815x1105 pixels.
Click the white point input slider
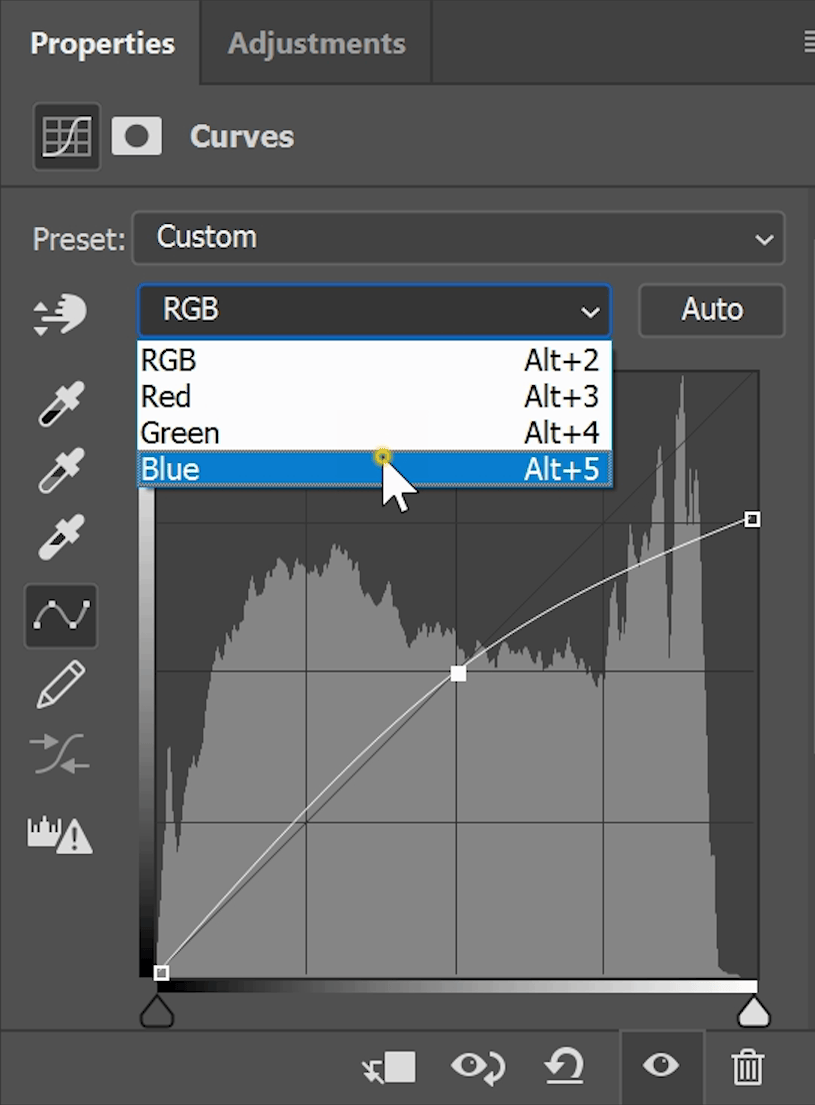[753, 1012]
